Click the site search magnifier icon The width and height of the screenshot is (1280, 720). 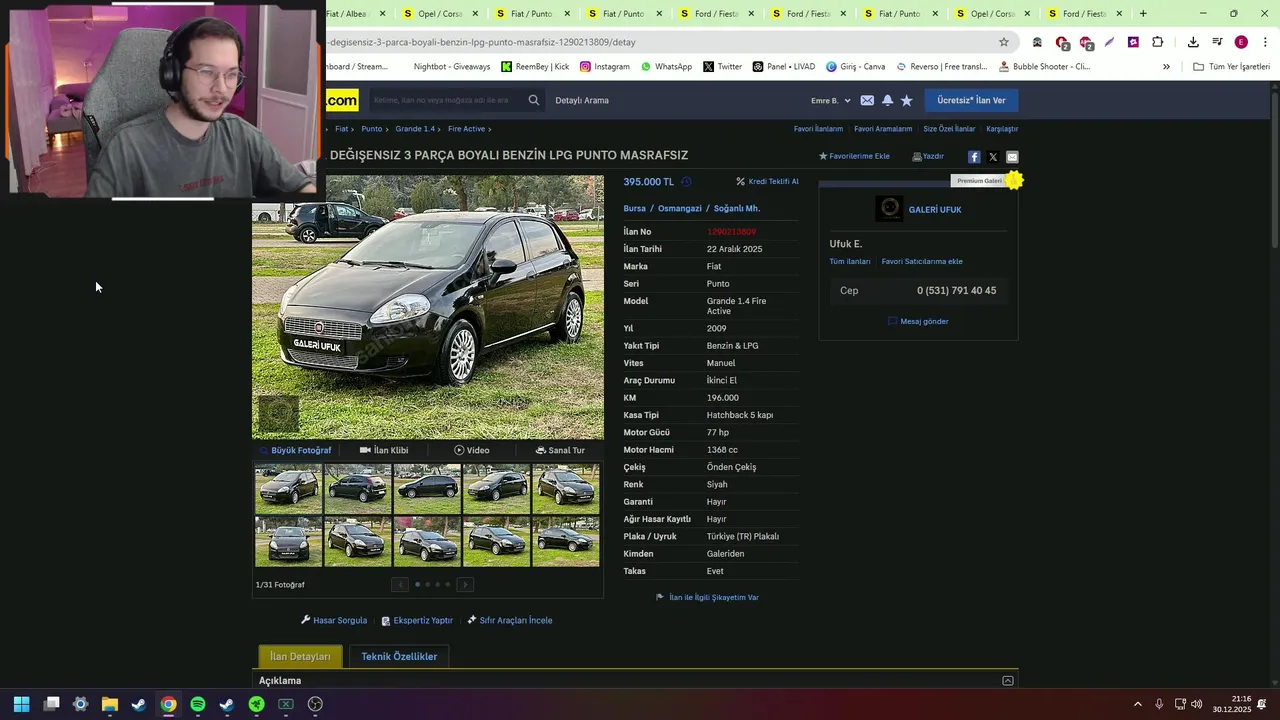point(533,100)
